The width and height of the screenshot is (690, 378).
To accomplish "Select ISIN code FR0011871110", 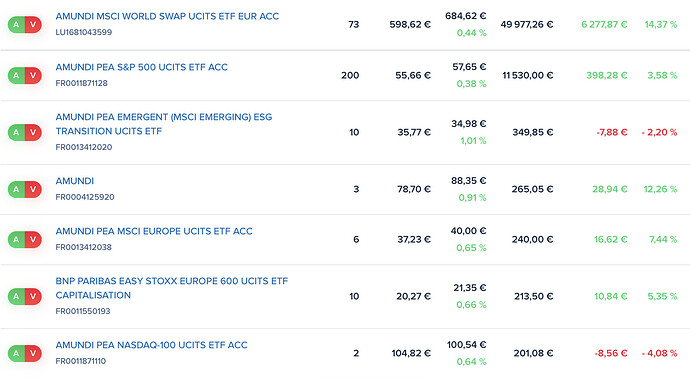I will pyautogui.click(x=81, y=361).
